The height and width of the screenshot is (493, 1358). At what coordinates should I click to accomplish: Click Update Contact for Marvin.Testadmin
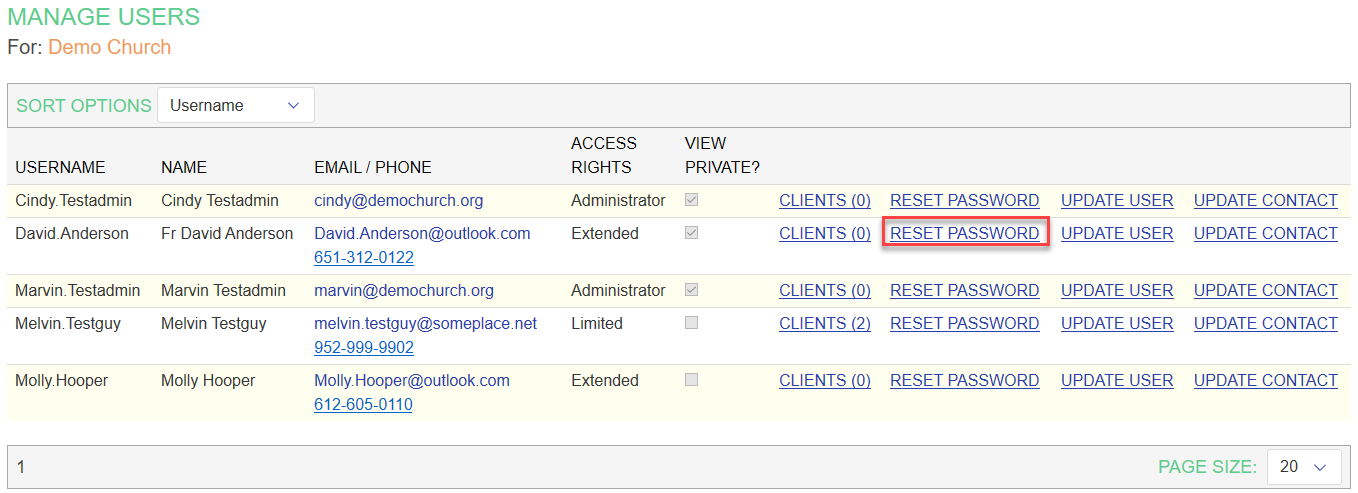point(1265,290)
